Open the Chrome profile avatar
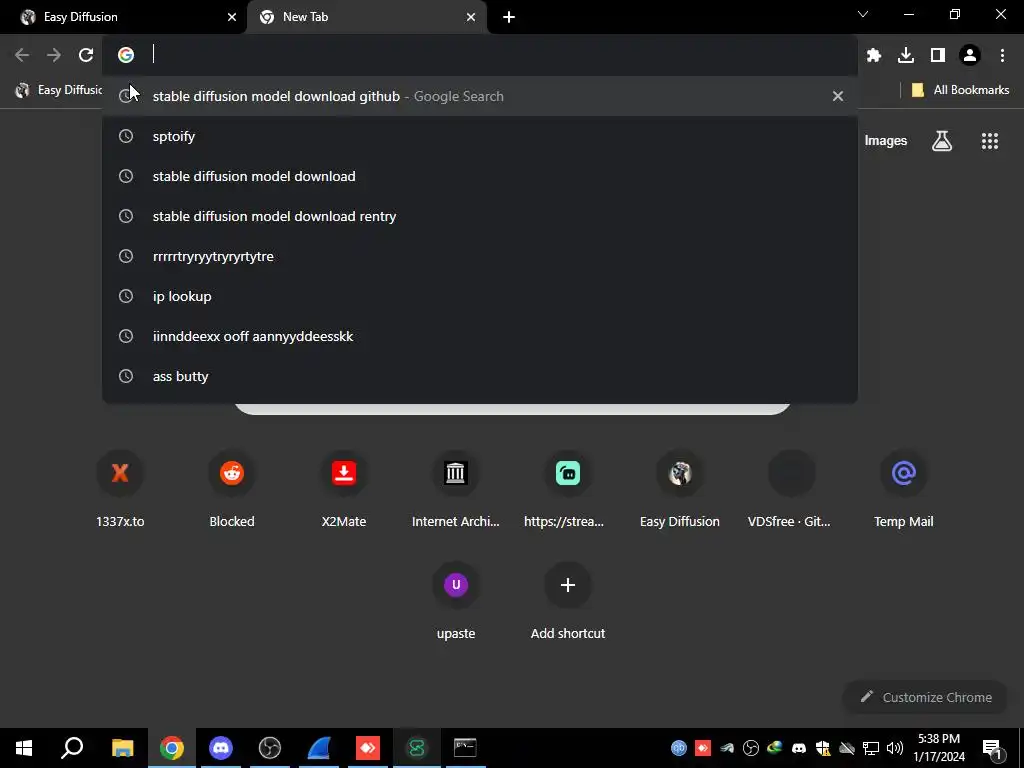Viewport: 1024px width, 768px height. (x=970, y=56)
